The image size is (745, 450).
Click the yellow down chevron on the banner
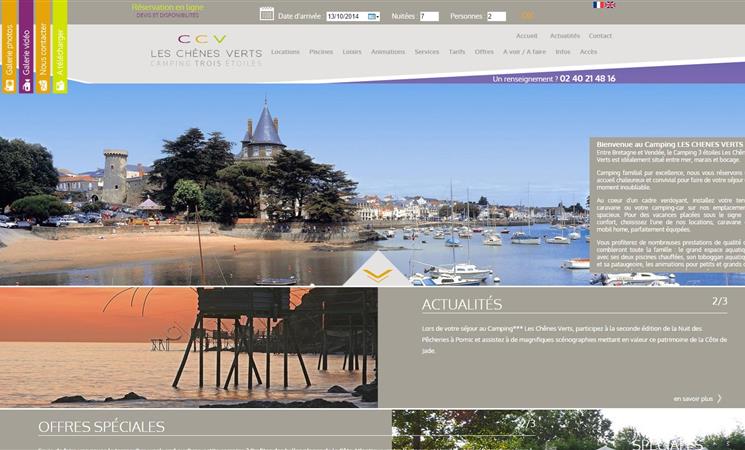click(378, 275)
